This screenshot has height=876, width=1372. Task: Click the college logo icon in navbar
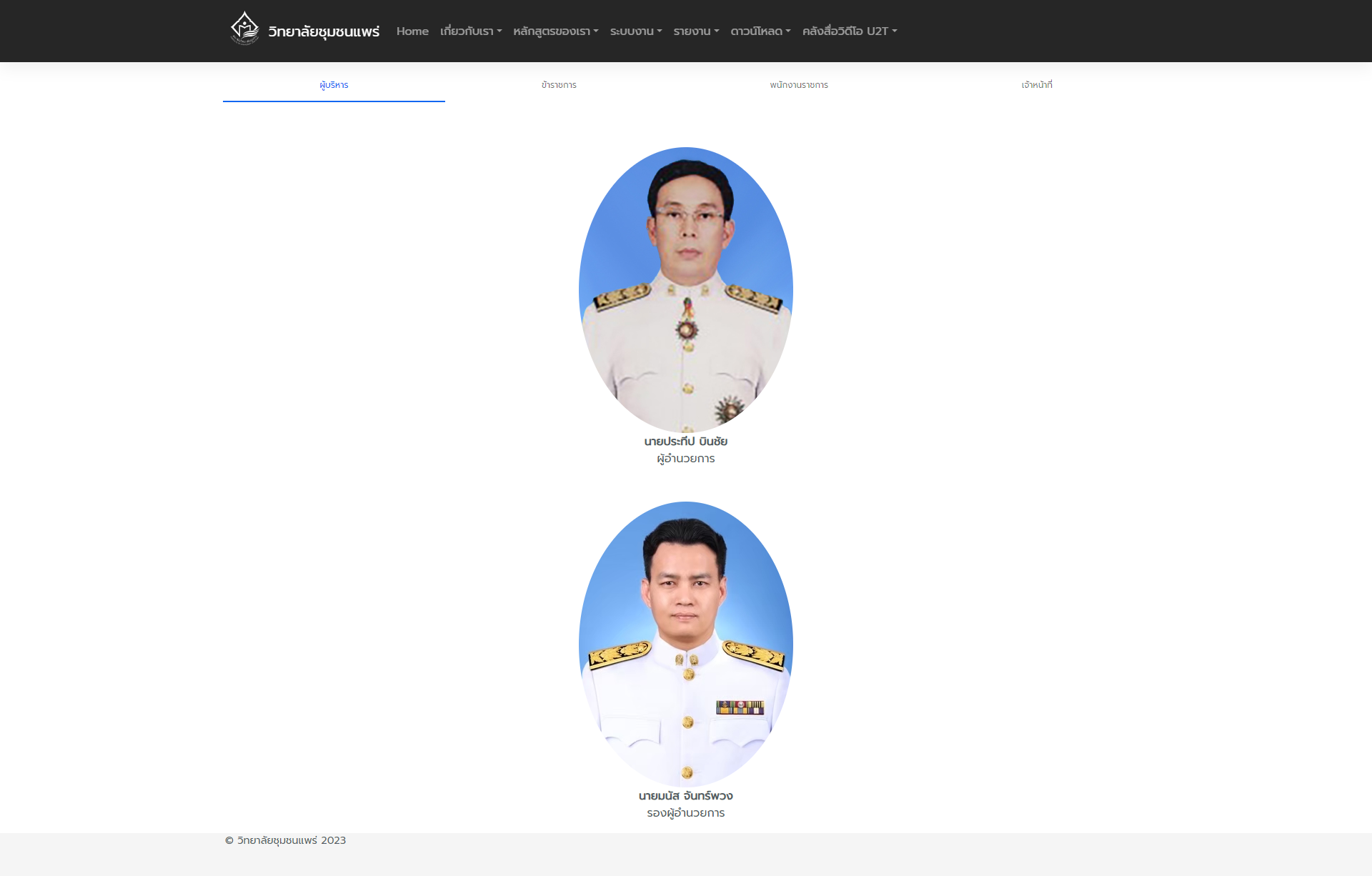point(244,29)
